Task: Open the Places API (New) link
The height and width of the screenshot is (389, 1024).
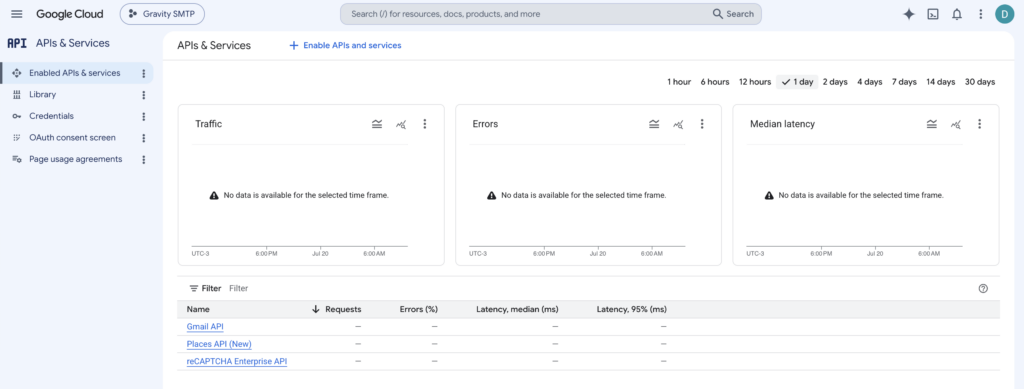Action: pos(219,344)
